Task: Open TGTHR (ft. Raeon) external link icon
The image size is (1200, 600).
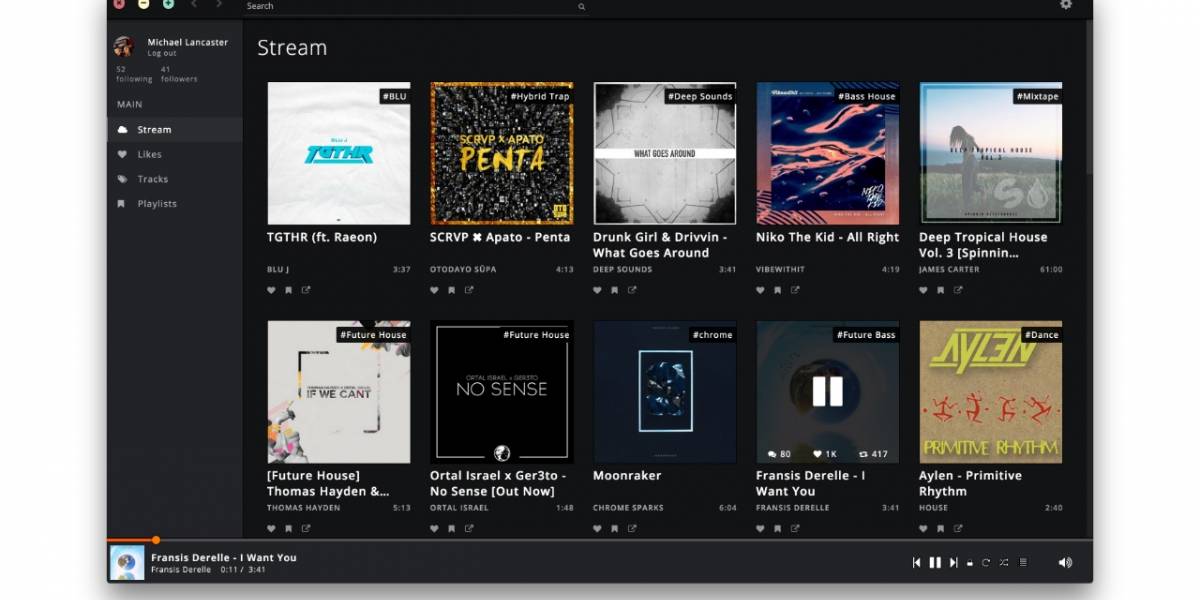Action: tap(306, 290)
